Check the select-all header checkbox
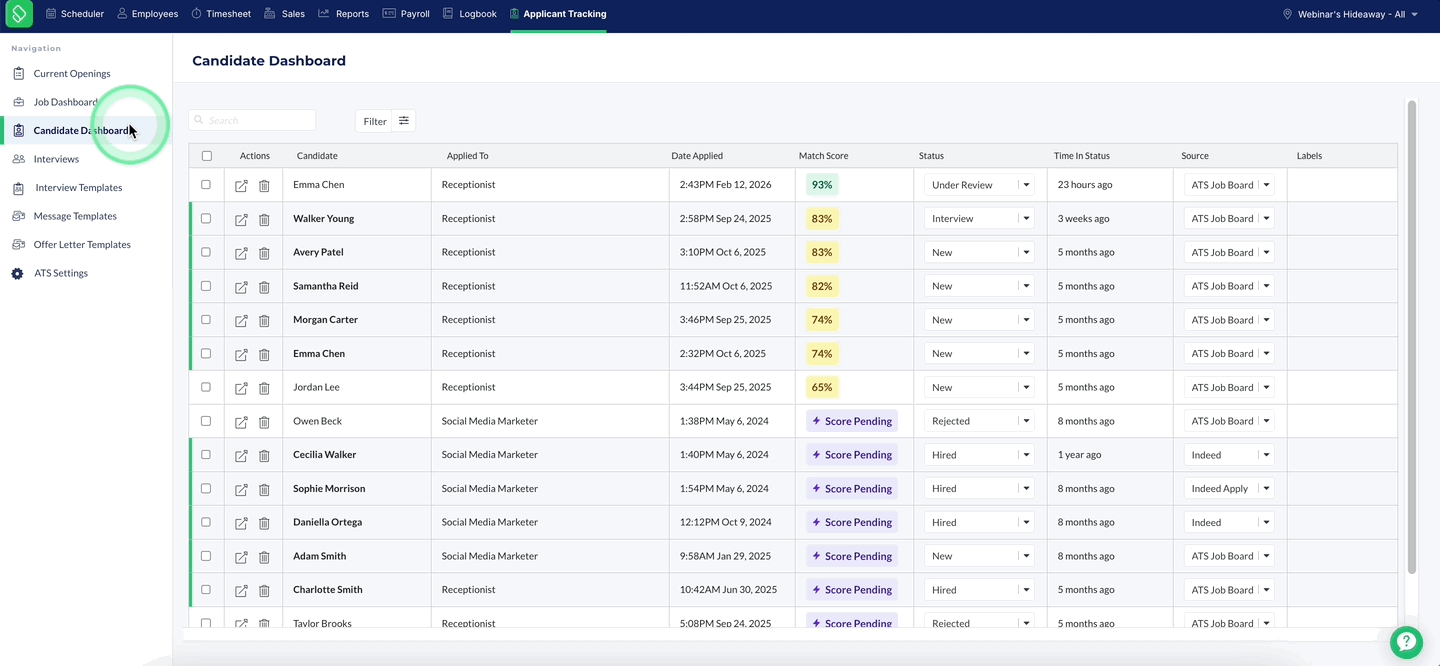Screen dimensions: 1440x666 [x=207, y=156]
